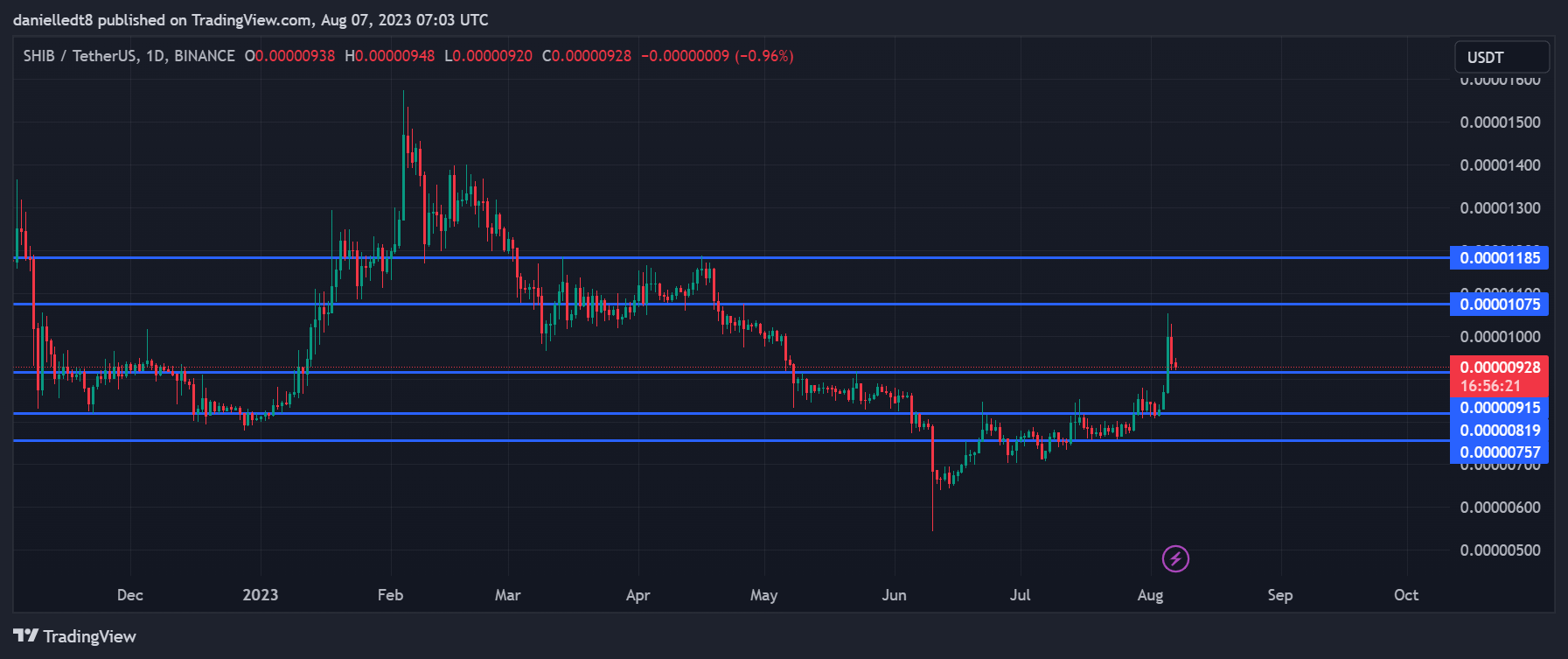The image size is (1568, 659).
Task: Click the publish info header text
Action: click(251, 20)
